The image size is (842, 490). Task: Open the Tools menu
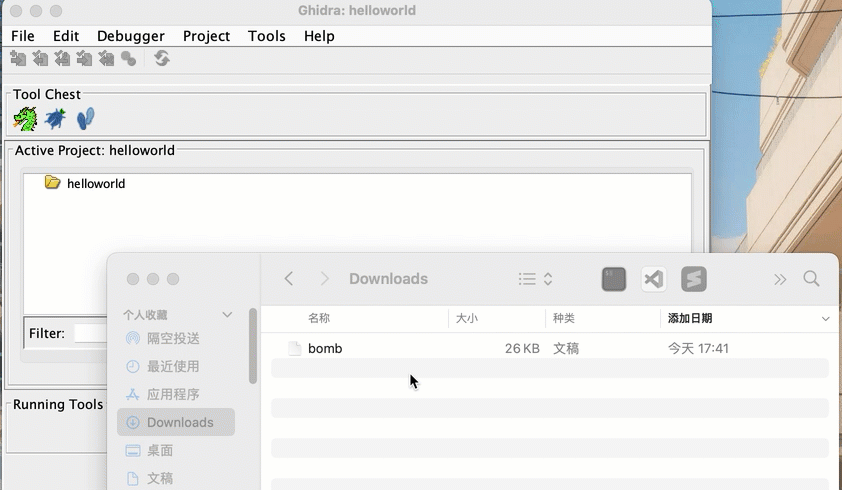click(266, 36)
